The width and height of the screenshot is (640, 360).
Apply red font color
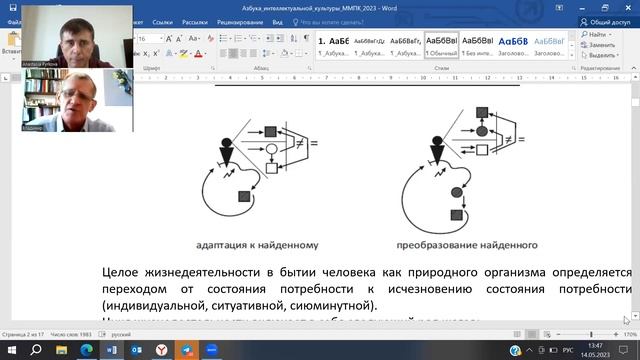coord(198,53)
